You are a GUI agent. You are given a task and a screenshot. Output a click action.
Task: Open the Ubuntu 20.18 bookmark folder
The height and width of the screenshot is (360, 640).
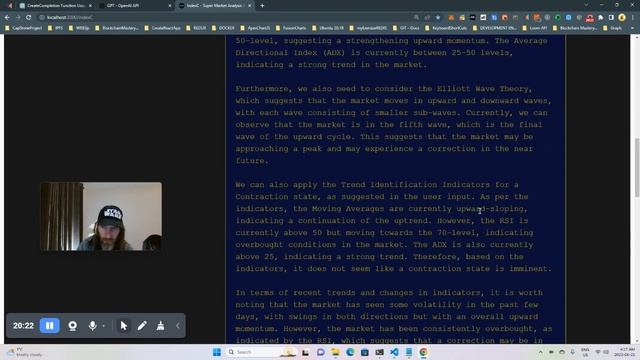click(328, 28)
